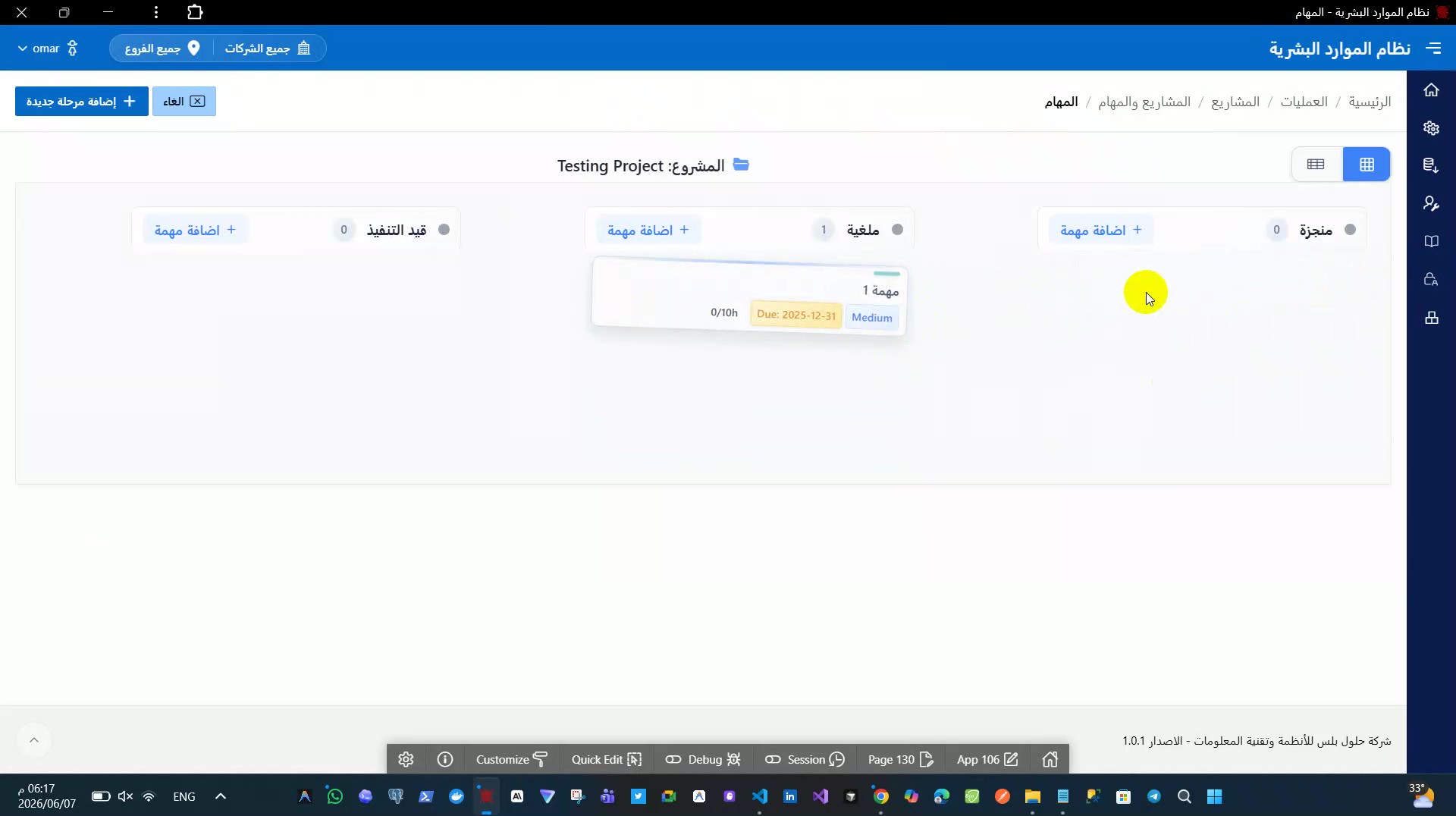Open the developer toolbar info icon
This screenshot has width=1456, height=816.
[x=445, y=759]
